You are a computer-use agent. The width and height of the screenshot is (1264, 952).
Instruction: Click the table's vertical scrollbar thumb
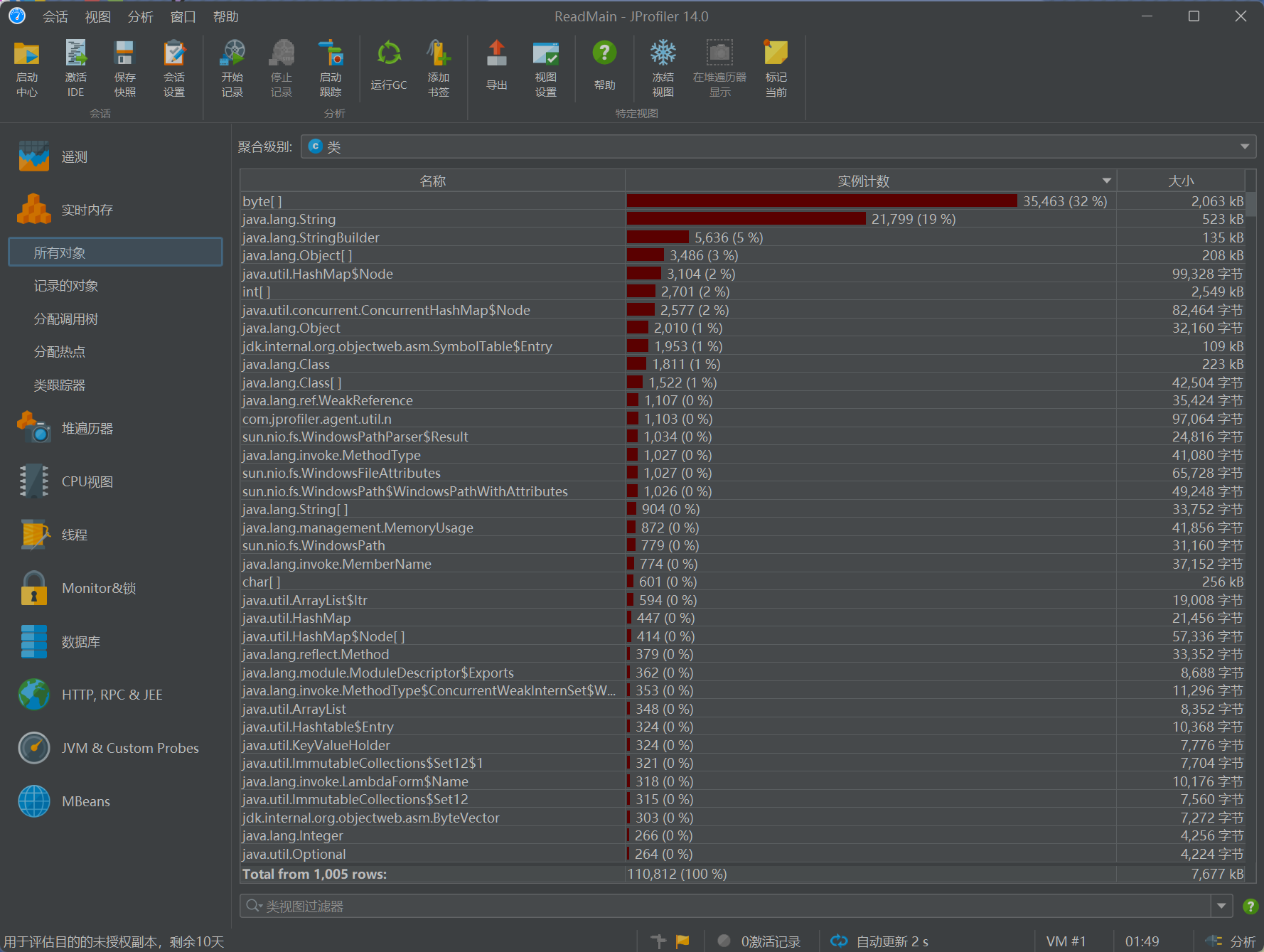coord(1251,203)
